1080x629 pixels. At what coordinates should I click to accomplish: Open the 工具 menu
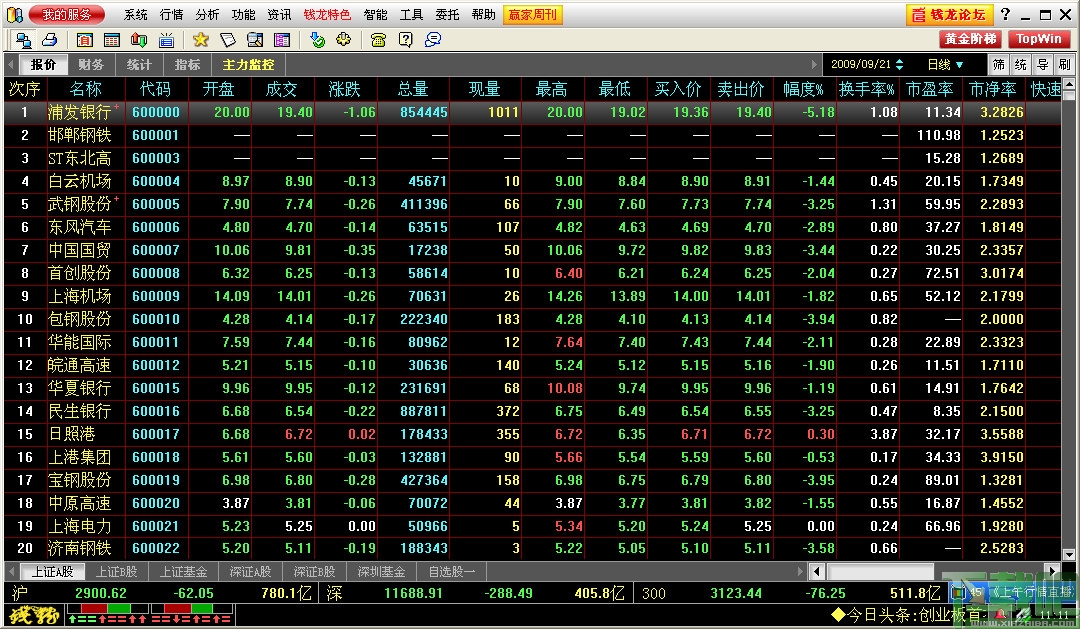pos(411,14)
